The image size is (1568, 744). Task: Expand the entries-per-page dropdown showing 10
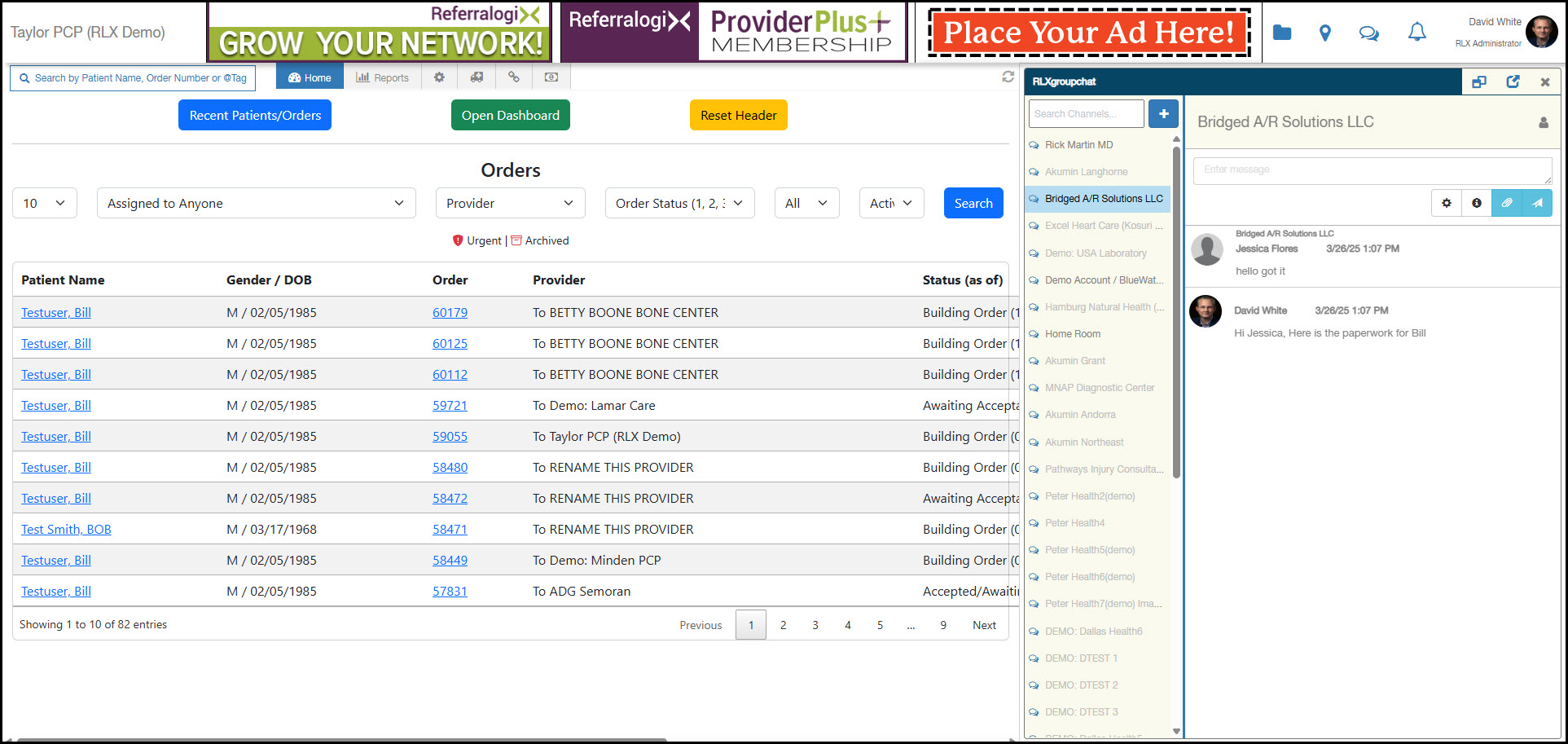click(x=45, y=203)
